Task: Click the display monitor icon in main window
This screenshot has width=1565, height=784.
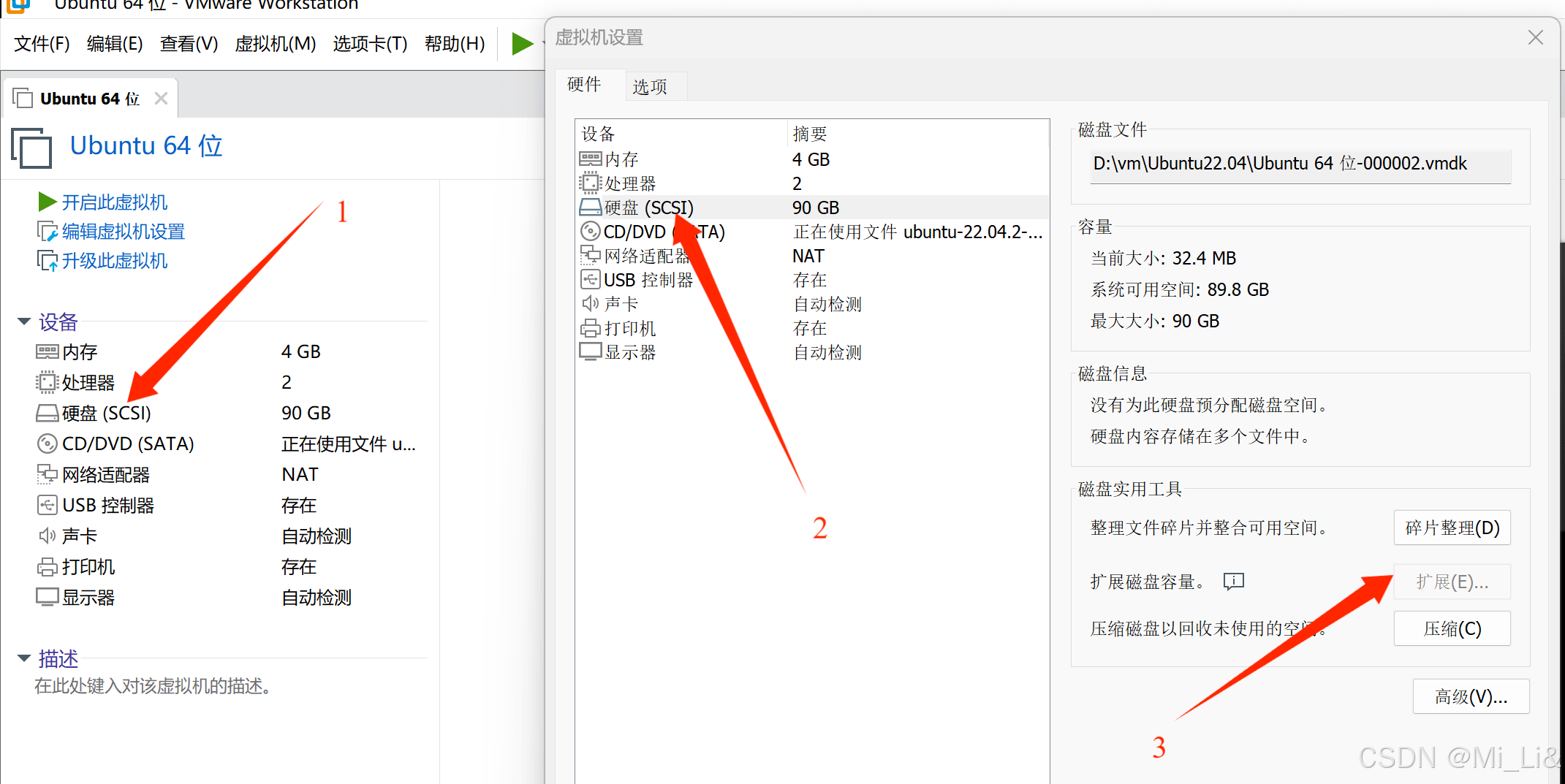Action: [47, 597]
